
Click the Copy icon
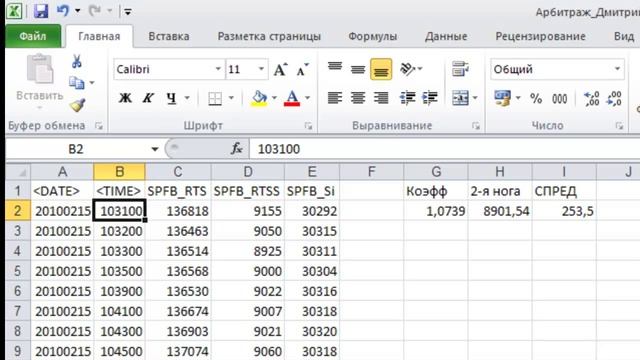pyautogui.click(x=76, y=83)
